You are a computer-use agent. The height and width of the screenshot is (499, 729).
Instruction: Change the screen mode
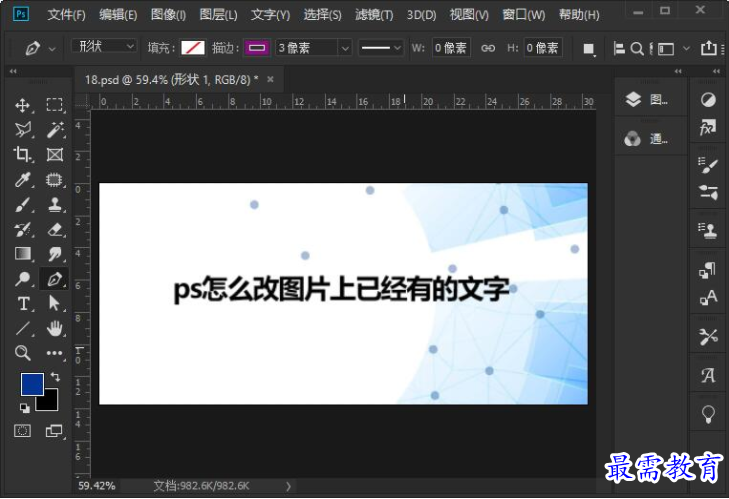54,431
